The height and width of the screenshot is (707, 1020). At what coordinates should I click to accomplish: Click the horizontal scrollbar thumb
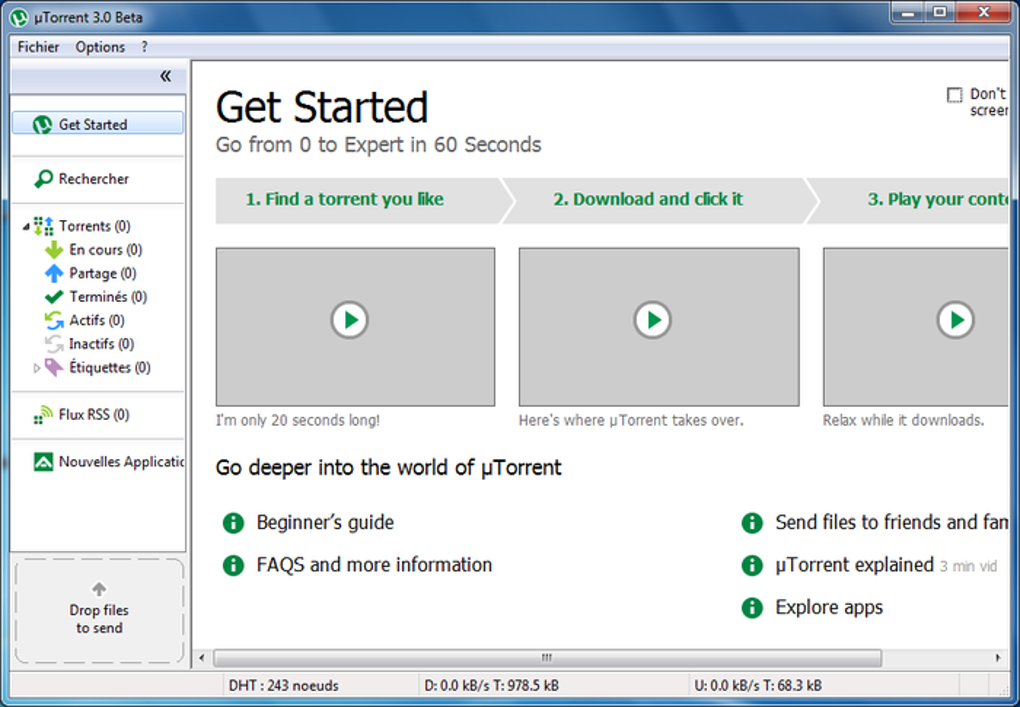[x=547, y=658]
